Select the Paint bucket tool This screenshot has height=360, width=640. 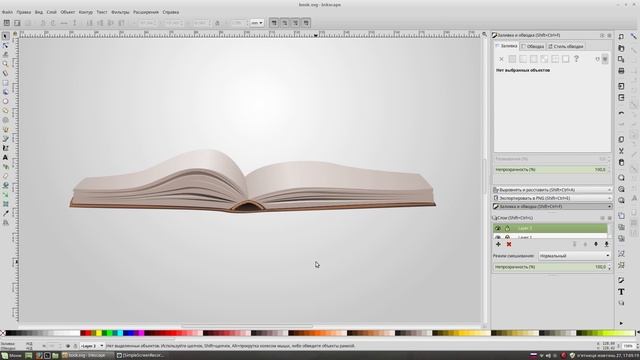(x=5, y=185)
